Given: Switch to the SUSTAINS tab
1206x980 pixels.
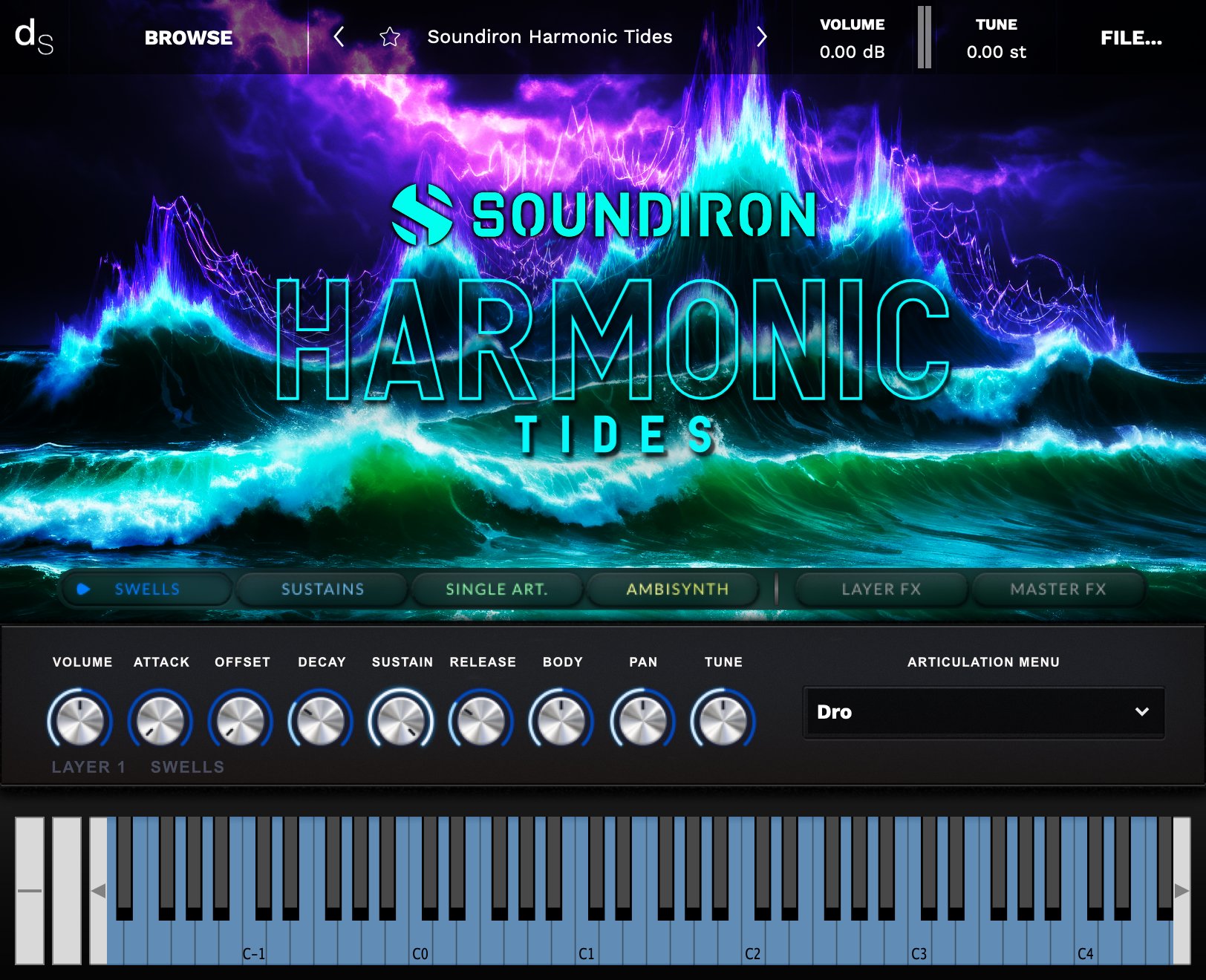Looking at the screenshot, I should [x=322, y=589].
